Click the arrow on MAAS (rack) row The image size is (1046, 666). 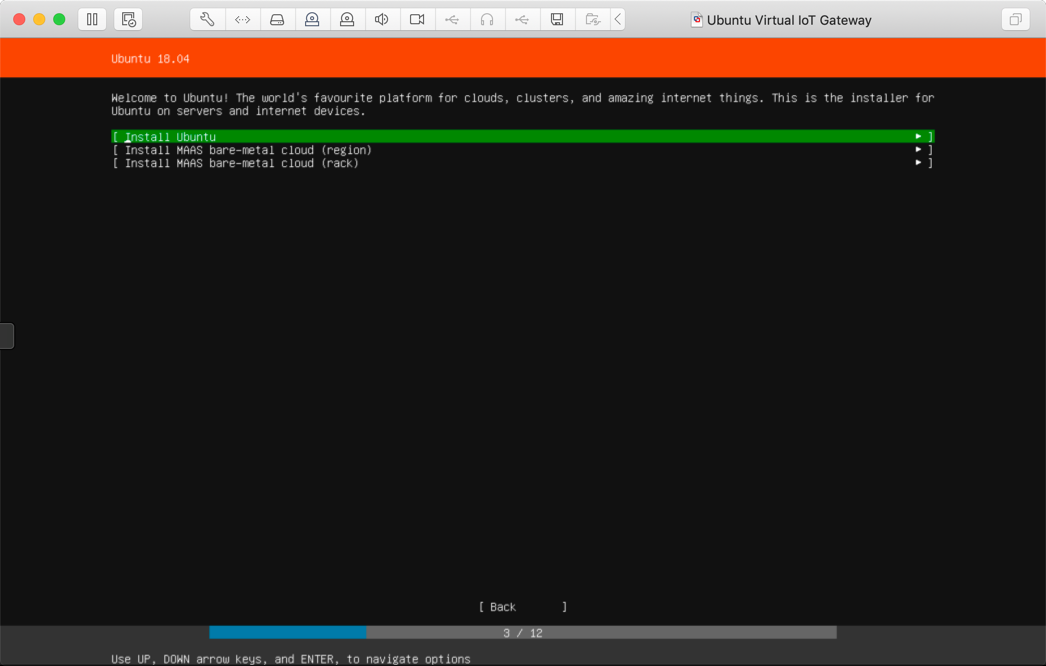(x=919, y=162)
